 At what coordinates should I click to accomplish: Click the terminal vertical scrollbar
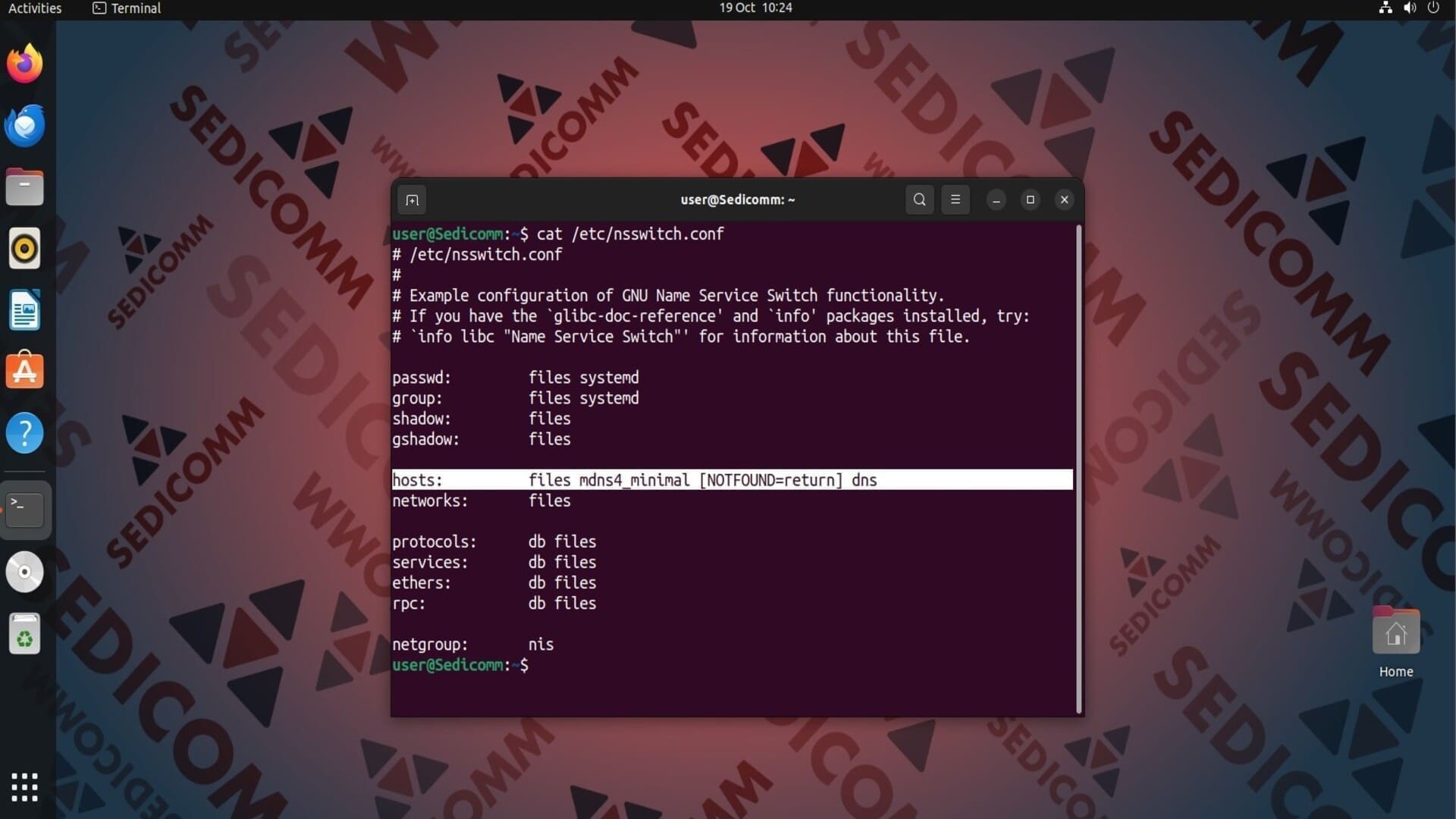pyautogui.click(x=1079, y=469)
